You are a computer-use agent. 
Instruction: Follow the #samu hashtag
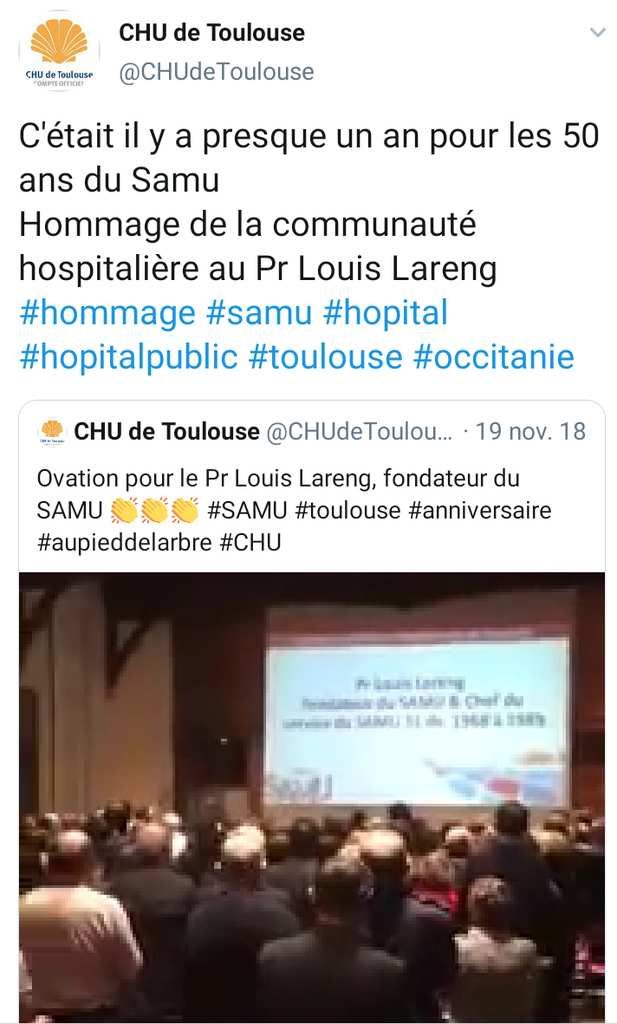259,312
